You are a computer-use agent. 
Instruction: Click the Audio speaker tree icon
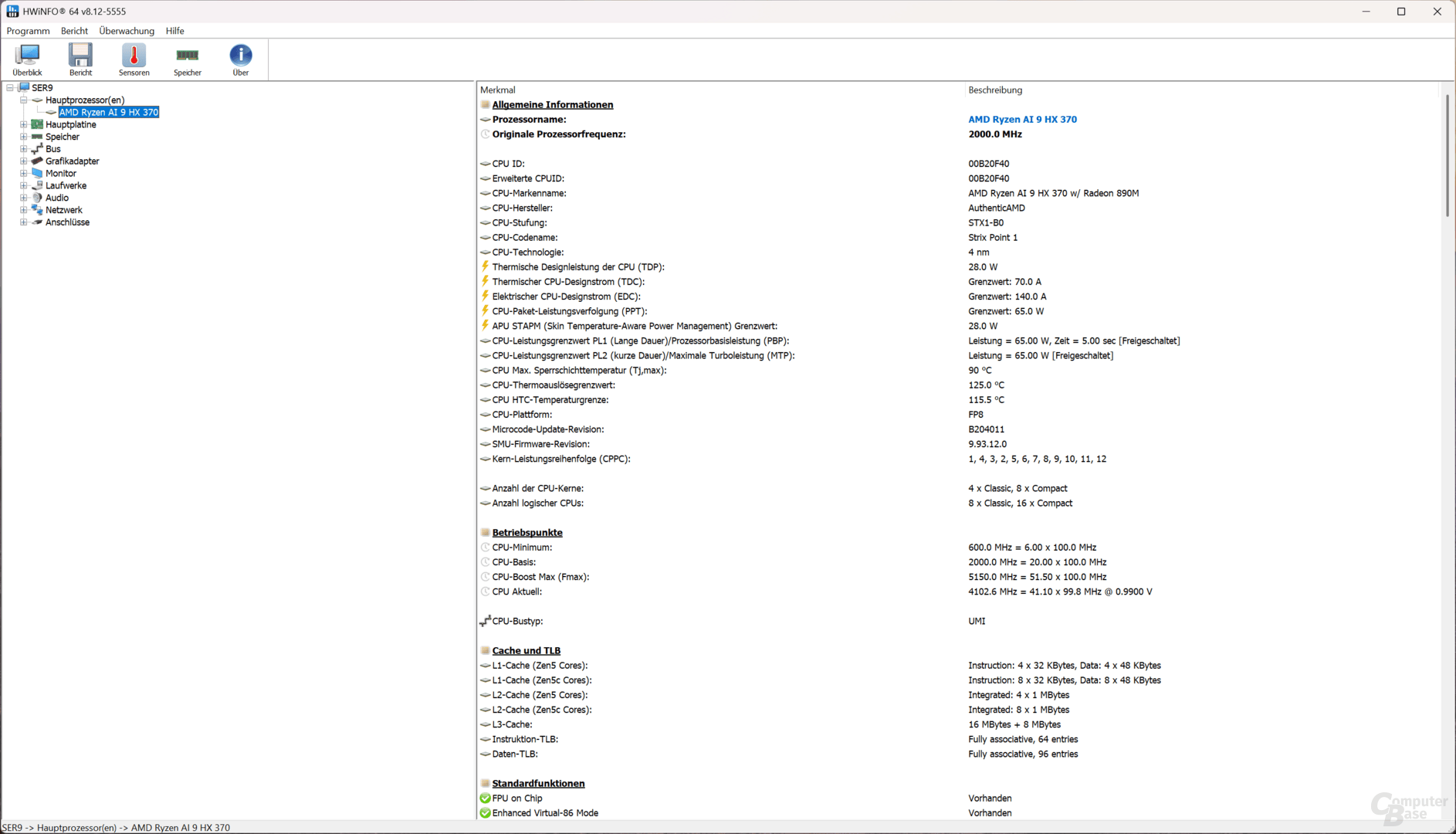37,198
